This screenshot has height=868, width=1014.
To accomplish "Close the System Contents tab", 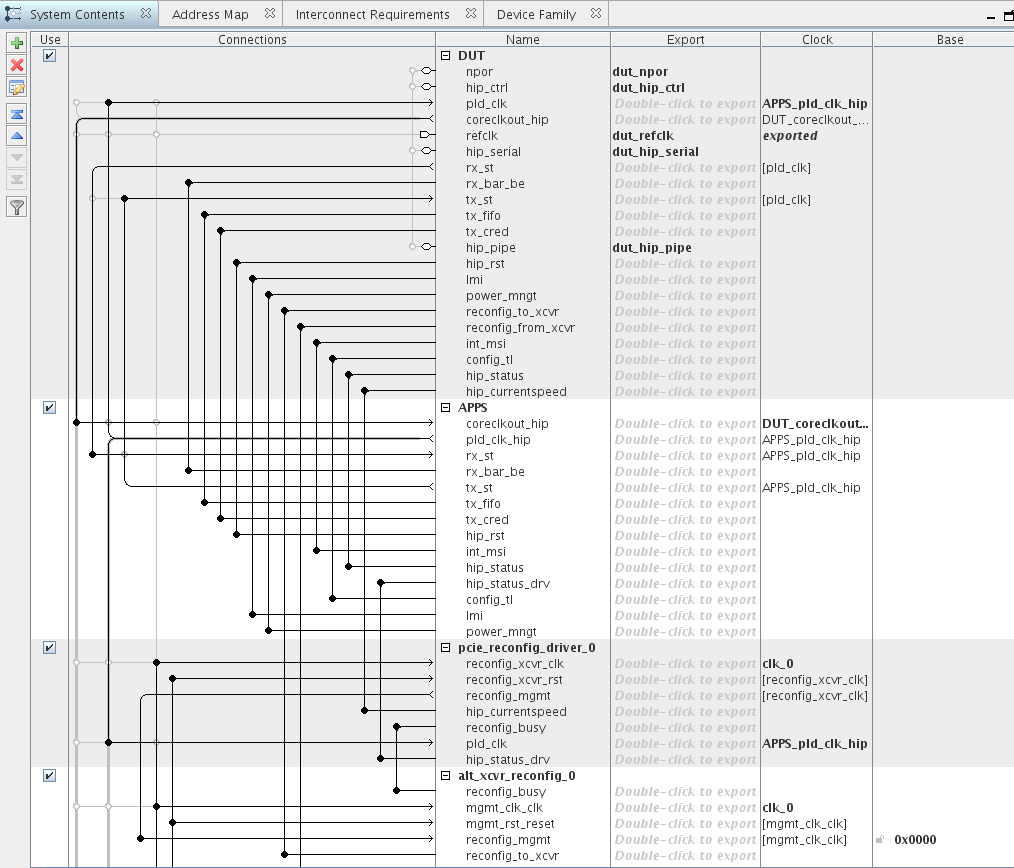I will [x=146, y=14].
